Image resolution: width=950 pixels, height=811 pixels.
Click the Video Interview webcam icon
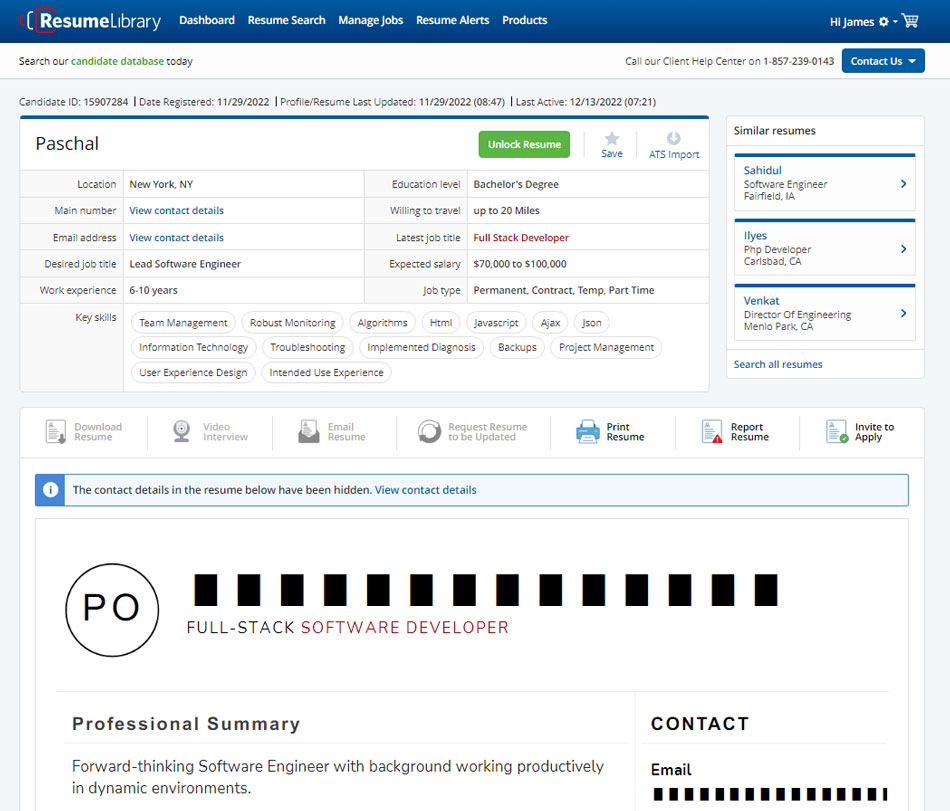[181, 432]
